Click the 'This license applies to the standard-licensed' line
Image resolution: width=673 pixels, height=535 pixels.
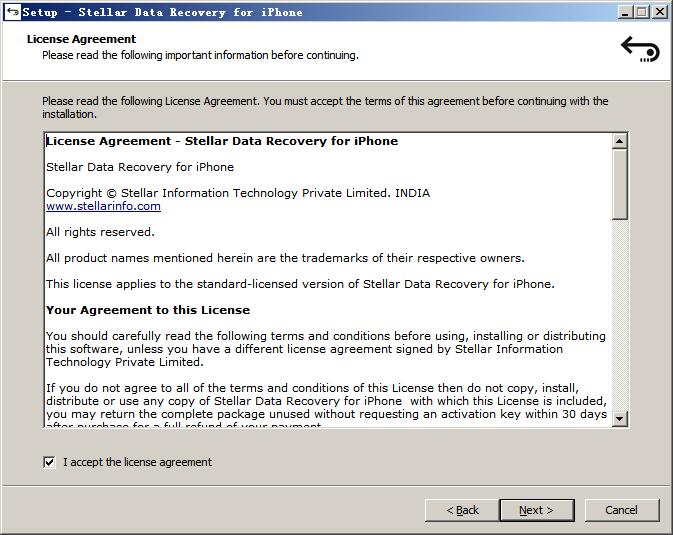300,284
